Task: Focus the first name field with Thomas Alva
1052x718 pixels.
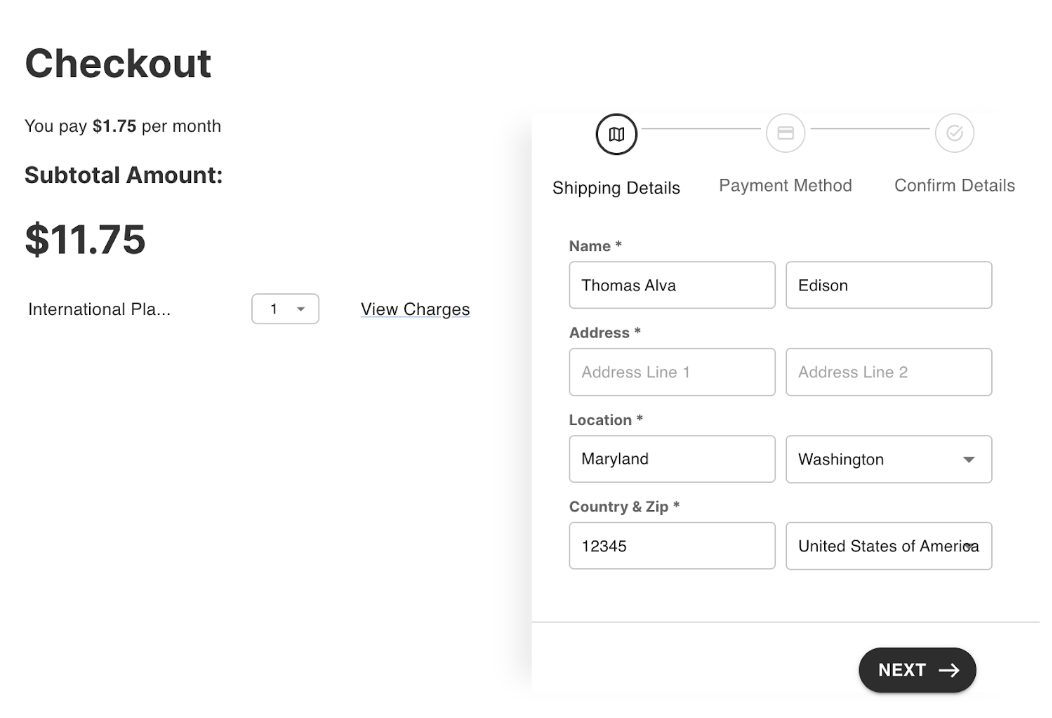Action: (672, 285)
